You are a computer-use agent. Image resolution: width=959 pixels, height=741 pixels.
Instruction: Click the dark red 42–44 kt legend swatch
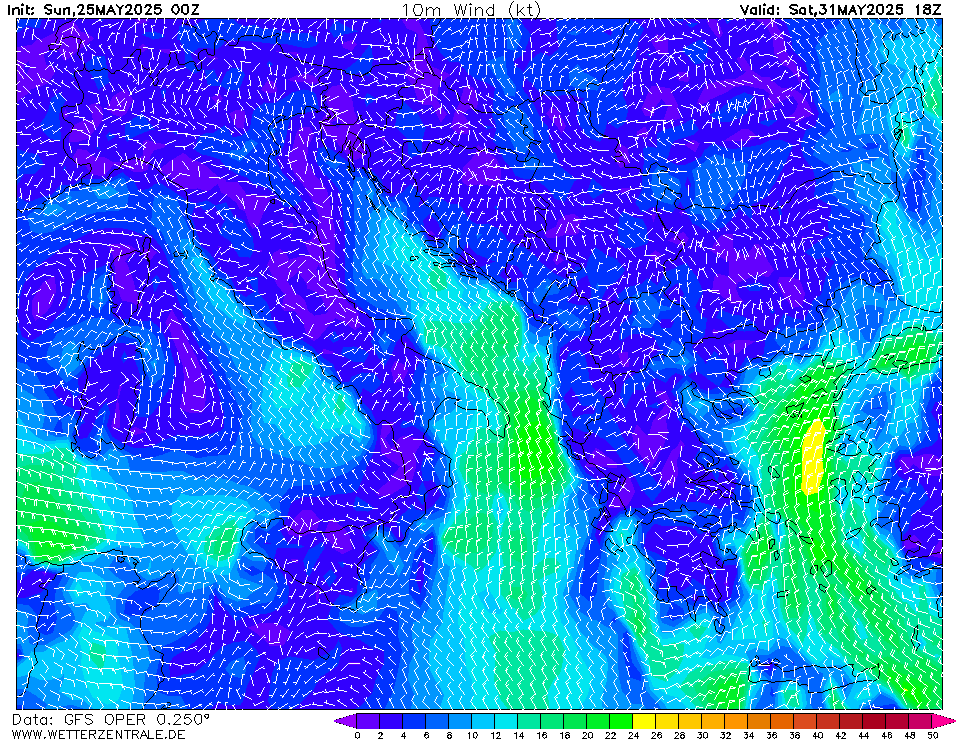852,721
